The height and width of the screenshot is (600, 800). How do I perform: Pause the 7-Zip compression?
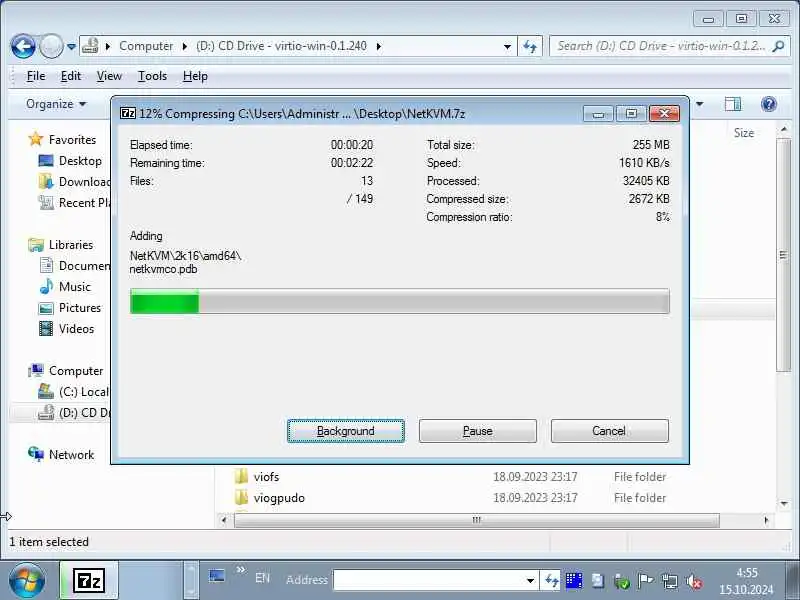478,431
